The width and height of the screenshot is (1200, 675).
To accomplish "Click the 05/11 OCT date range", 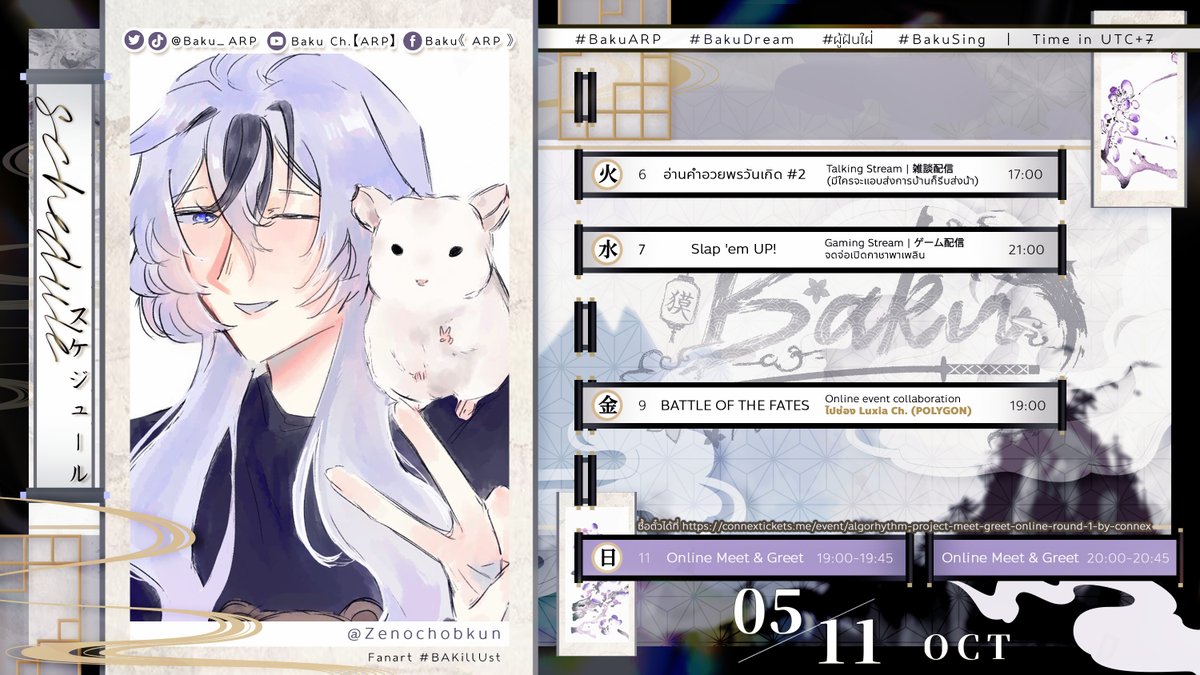I will 872,625.
